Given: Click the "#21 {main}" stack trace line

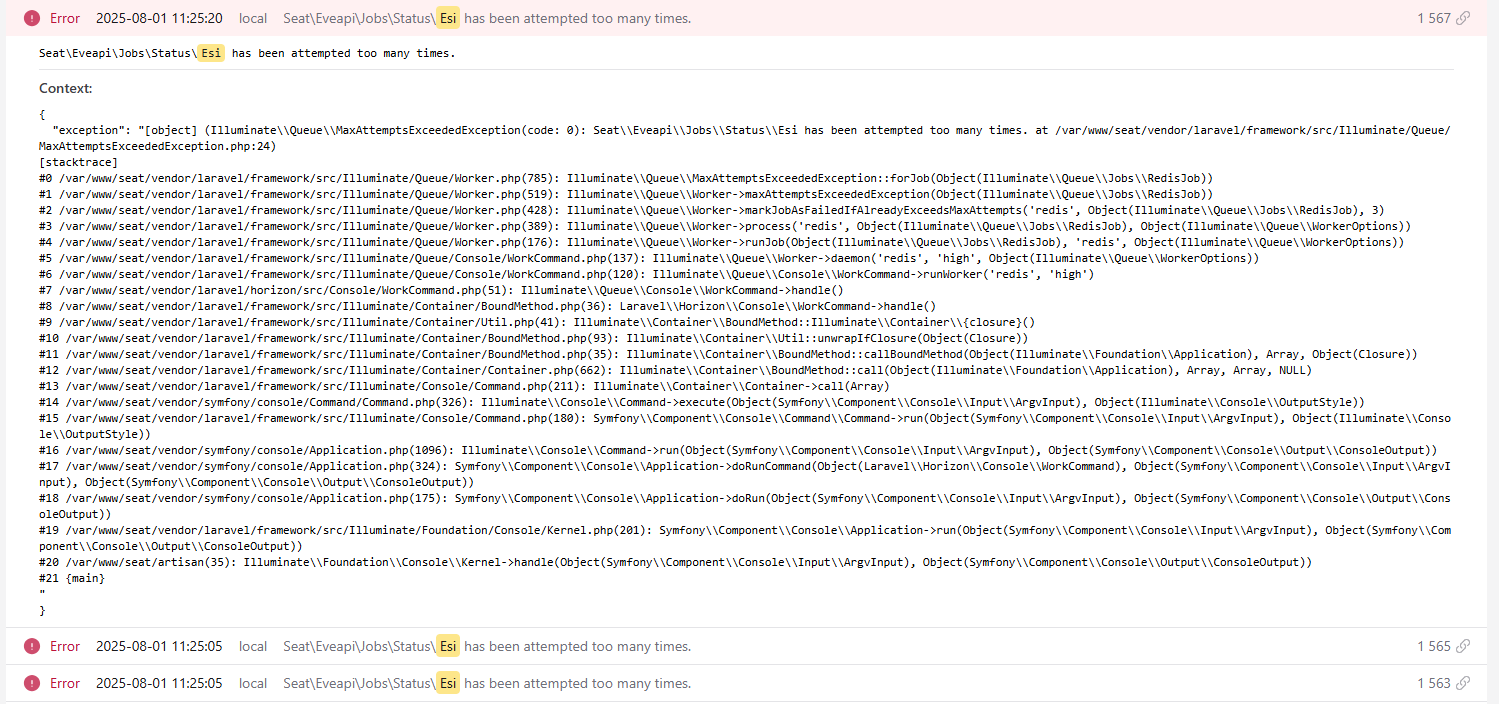Looking at the screenshot, I should [71, 578].
